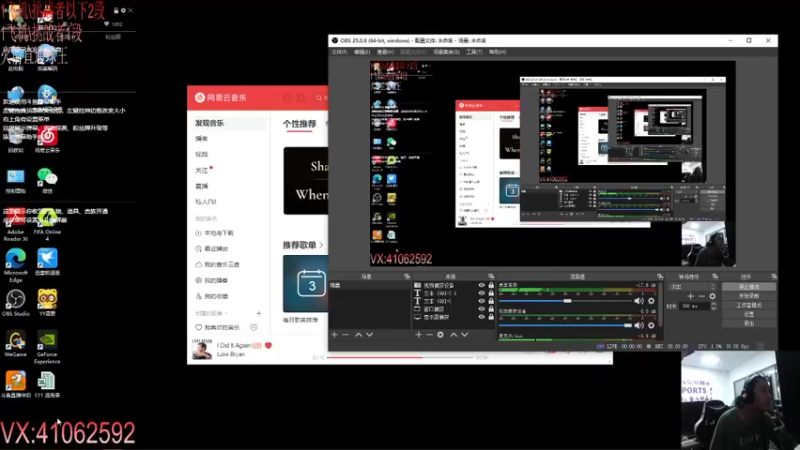Open OBS Studio desktop shortcut
800x450 pixels.
pyautogui.click(x=16, y=303)
